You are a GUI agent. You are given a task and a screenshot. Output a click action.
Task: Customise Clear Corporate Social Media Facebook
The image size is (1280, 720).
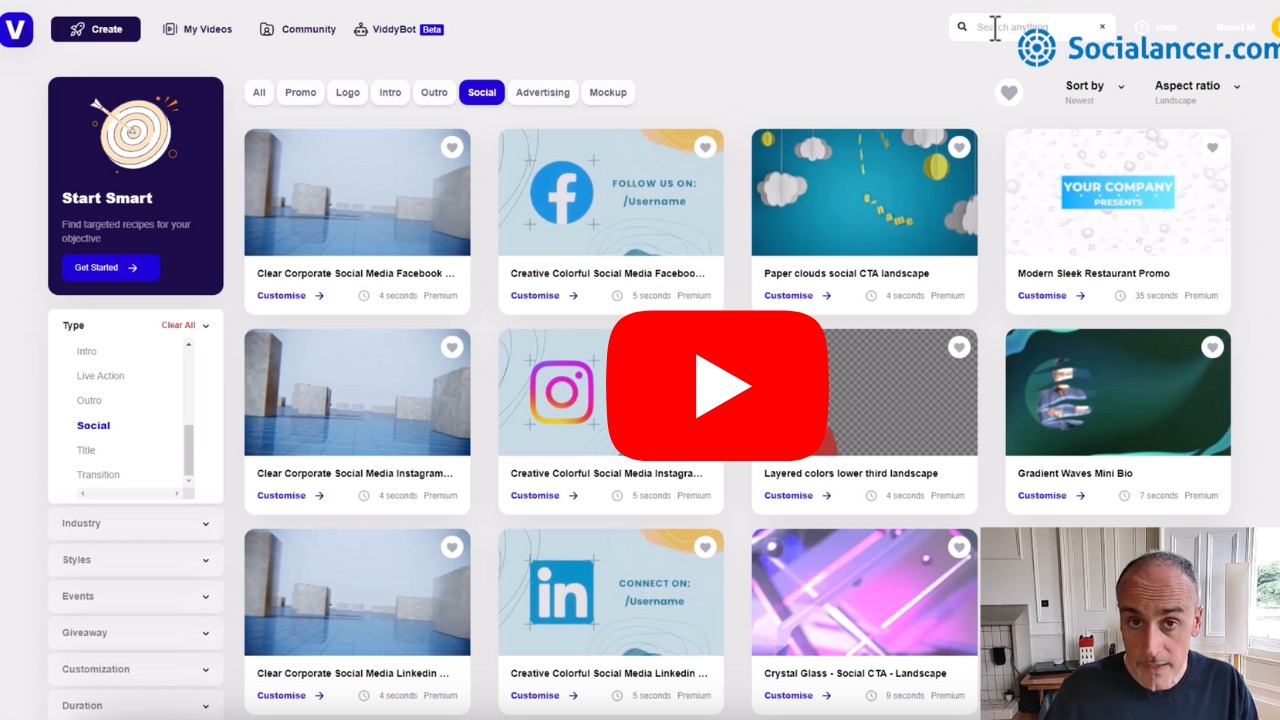(290, 295)
